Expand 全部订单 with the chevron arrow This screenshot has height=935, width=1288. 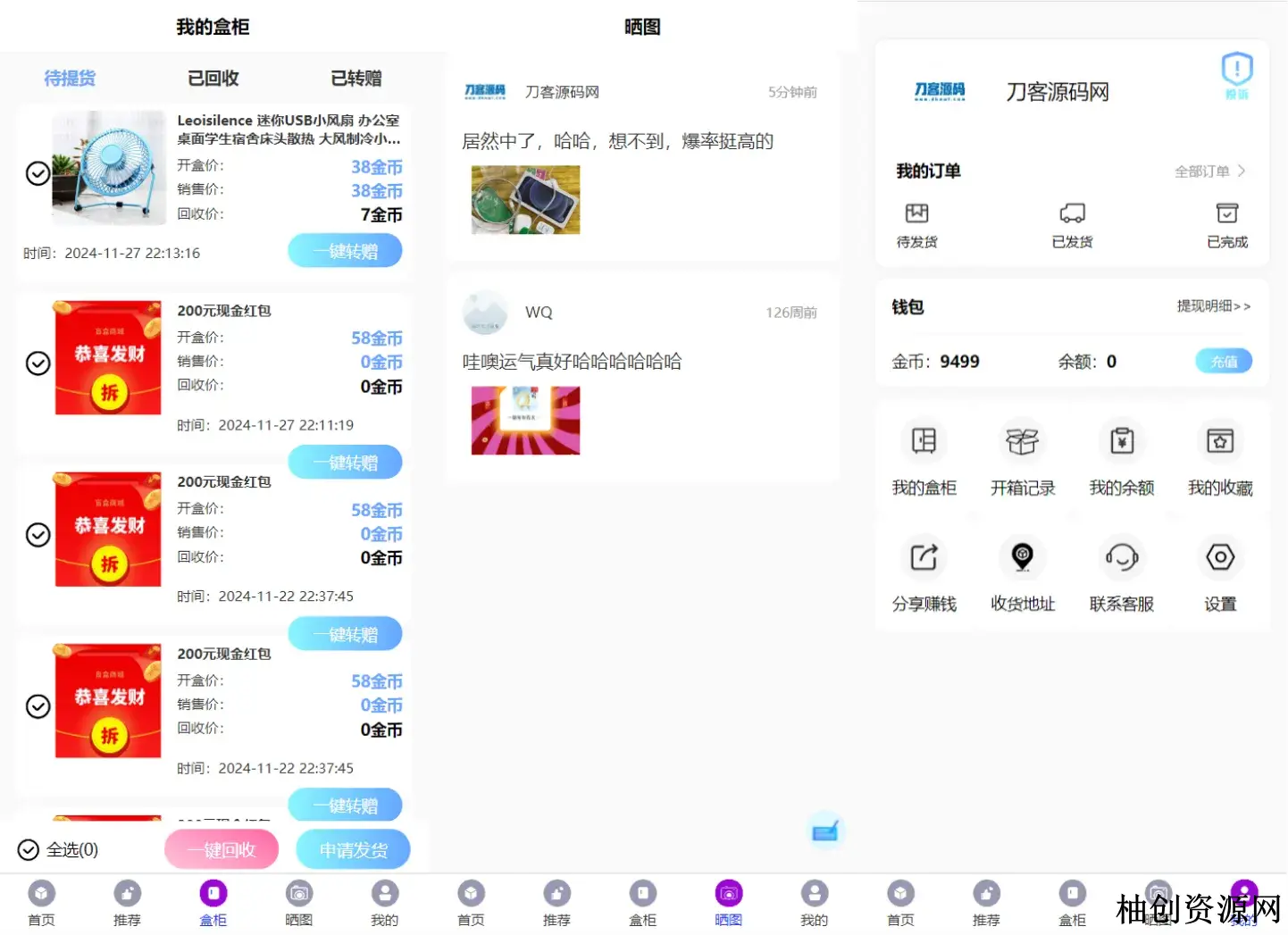click(1241, 171)
